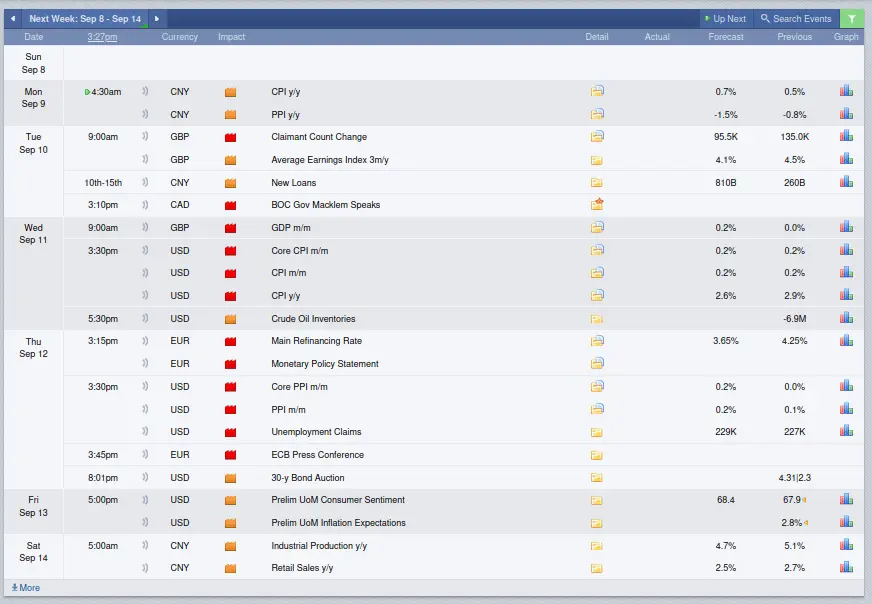Screen dimensions: 872x604
Task: Open detail folder for GDP m/m
Action: 597,227
